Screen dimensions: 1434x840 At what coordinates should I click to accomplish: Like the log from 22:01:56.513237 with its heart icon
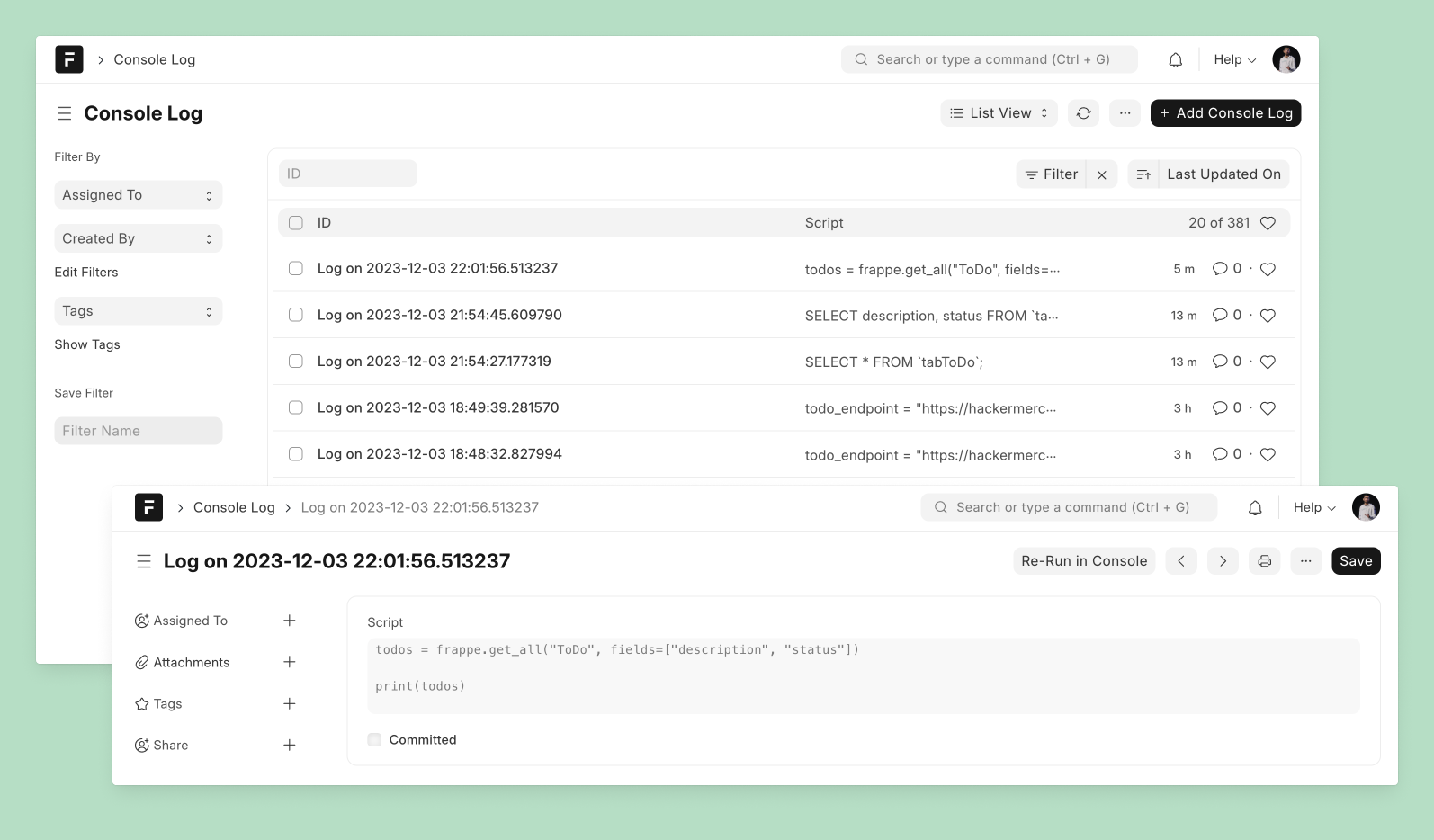tap(1268, 269)
